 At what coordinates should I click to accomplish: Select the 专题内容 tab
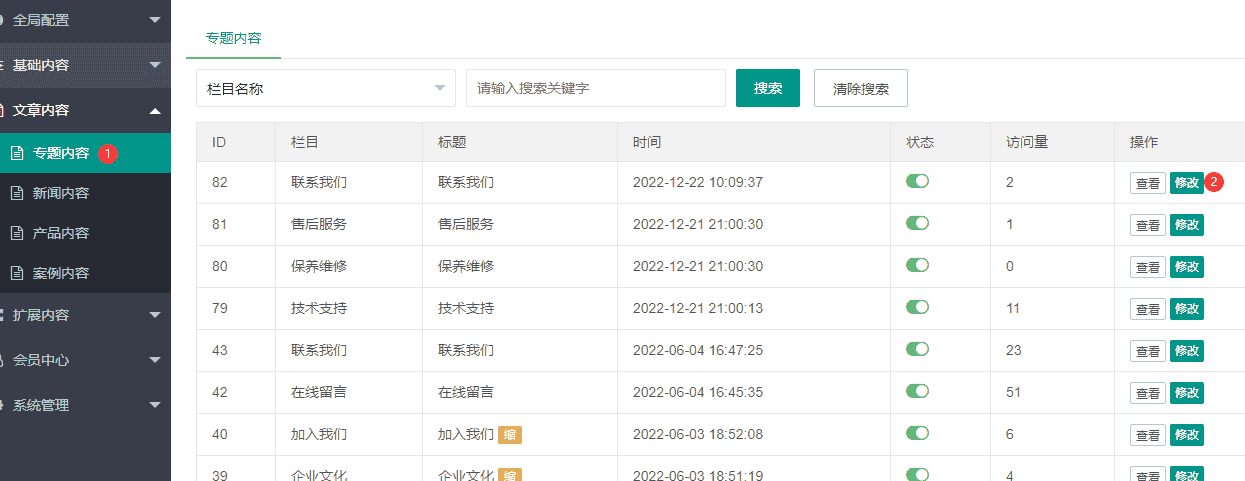click(x=233, y=38)
